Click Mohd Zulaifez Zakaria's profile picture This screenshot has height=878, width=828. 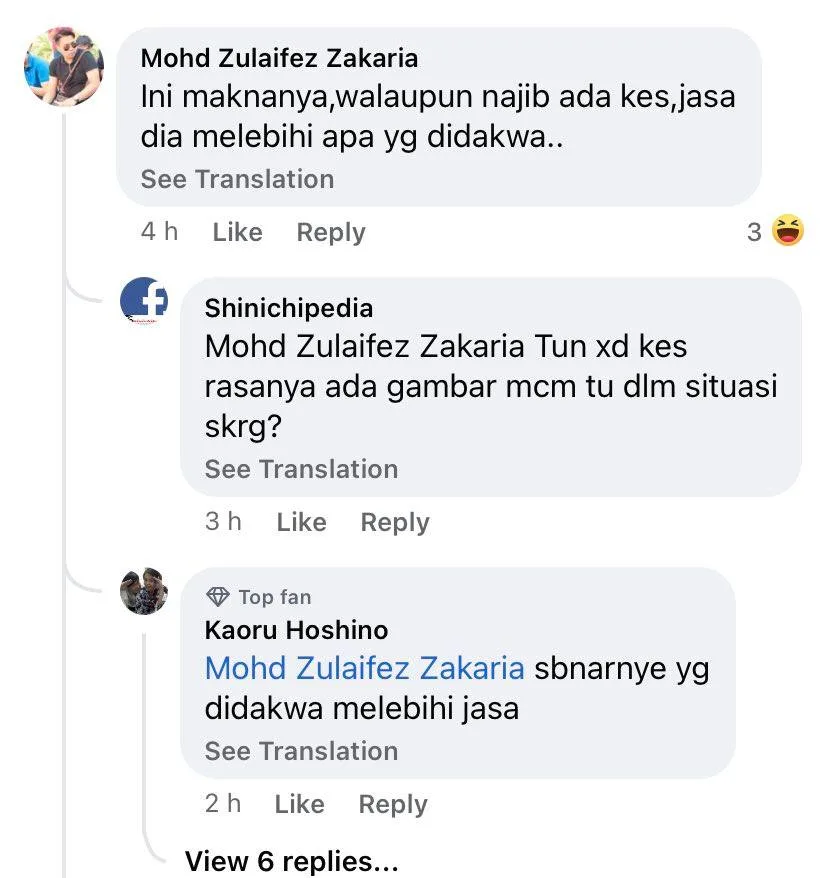pos(63,67)
